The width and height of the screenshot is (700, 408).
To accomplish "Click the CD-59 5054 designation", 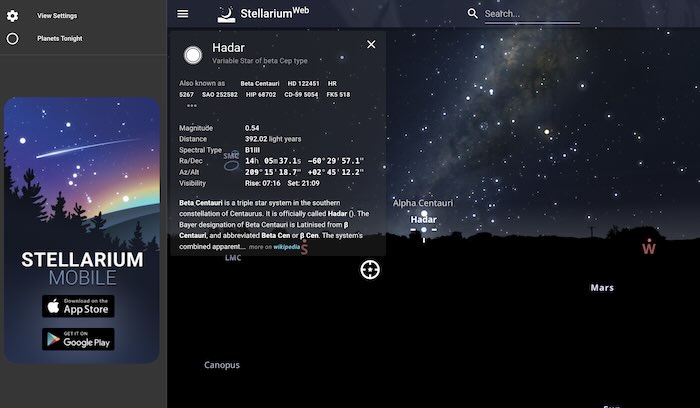I will click(x=301, y=95).
